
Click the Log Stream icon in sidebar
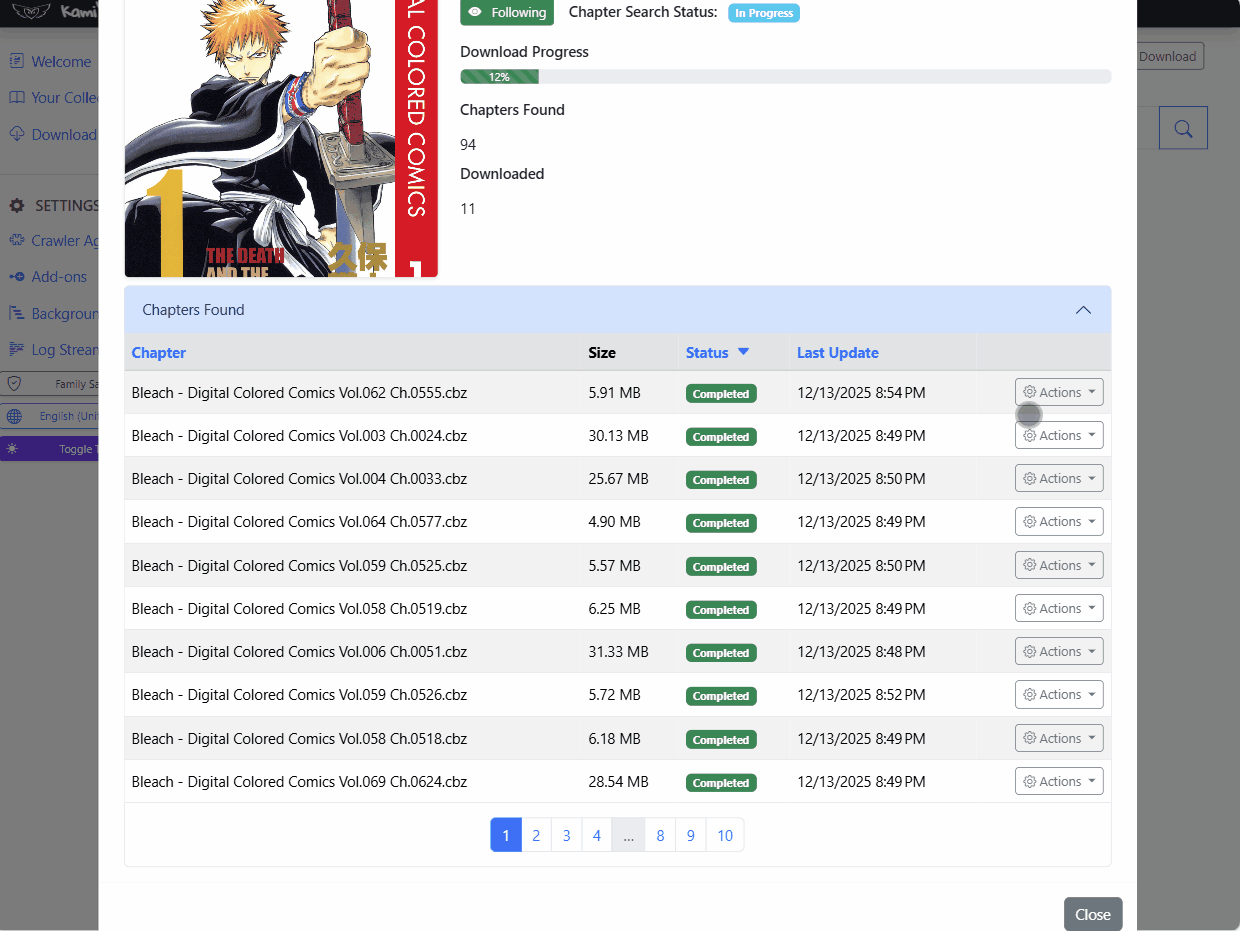pos(17,349)
